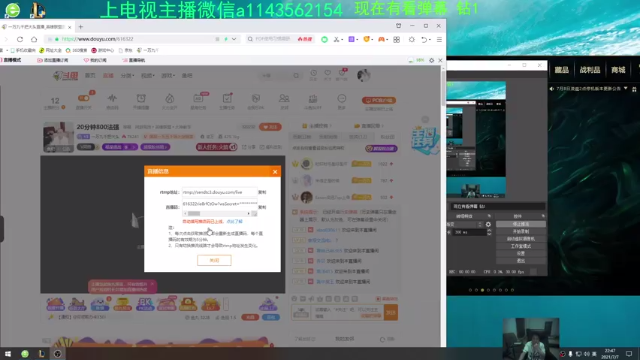Expand the dropdown beside the orange shield icon
This screenshot has width=640, height=360.
pos(372,40)
